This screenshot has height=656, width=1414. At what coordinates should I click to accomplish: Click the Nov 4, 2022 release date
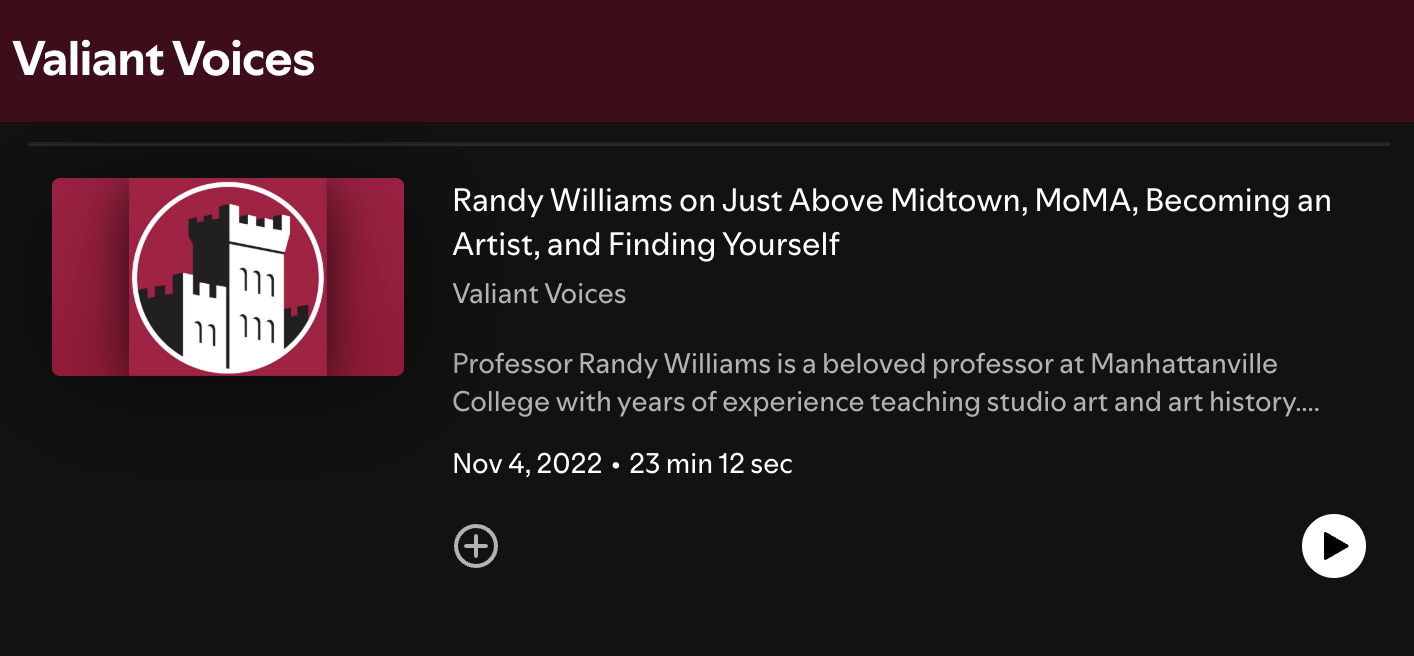pos(525,463)
